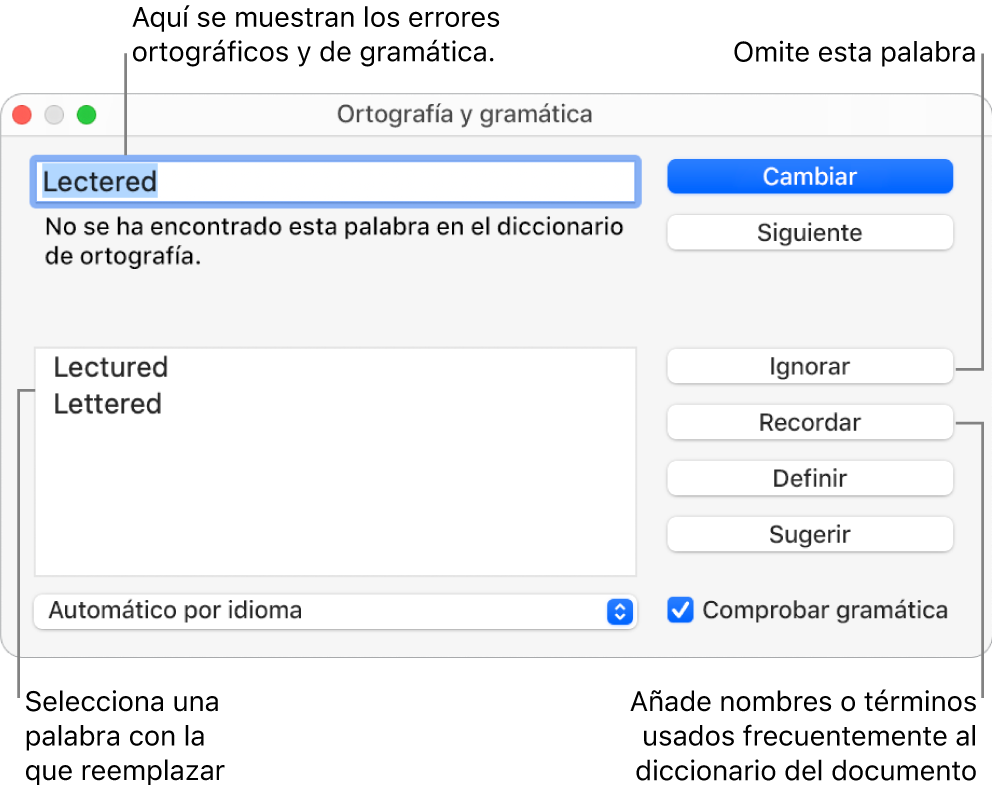Screen dimensions: 992x793
Task: Click the Ortografía y gramática title bar
Action: pyautogui.click(x=464, y=115)
